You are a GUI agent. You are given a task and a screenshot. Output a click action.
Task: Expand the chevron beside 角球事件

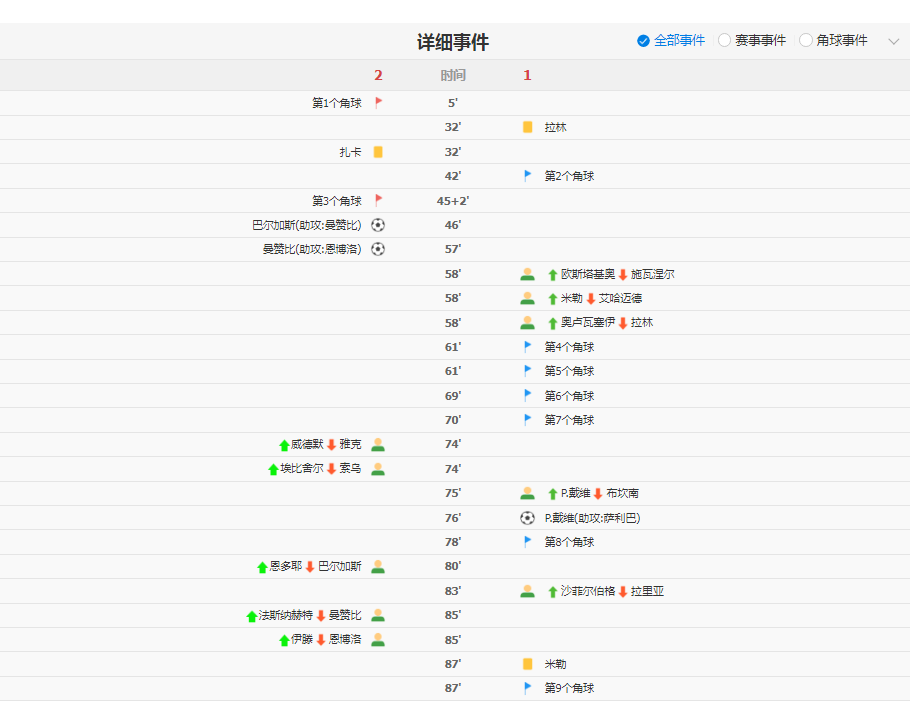[x=894, y=41]
